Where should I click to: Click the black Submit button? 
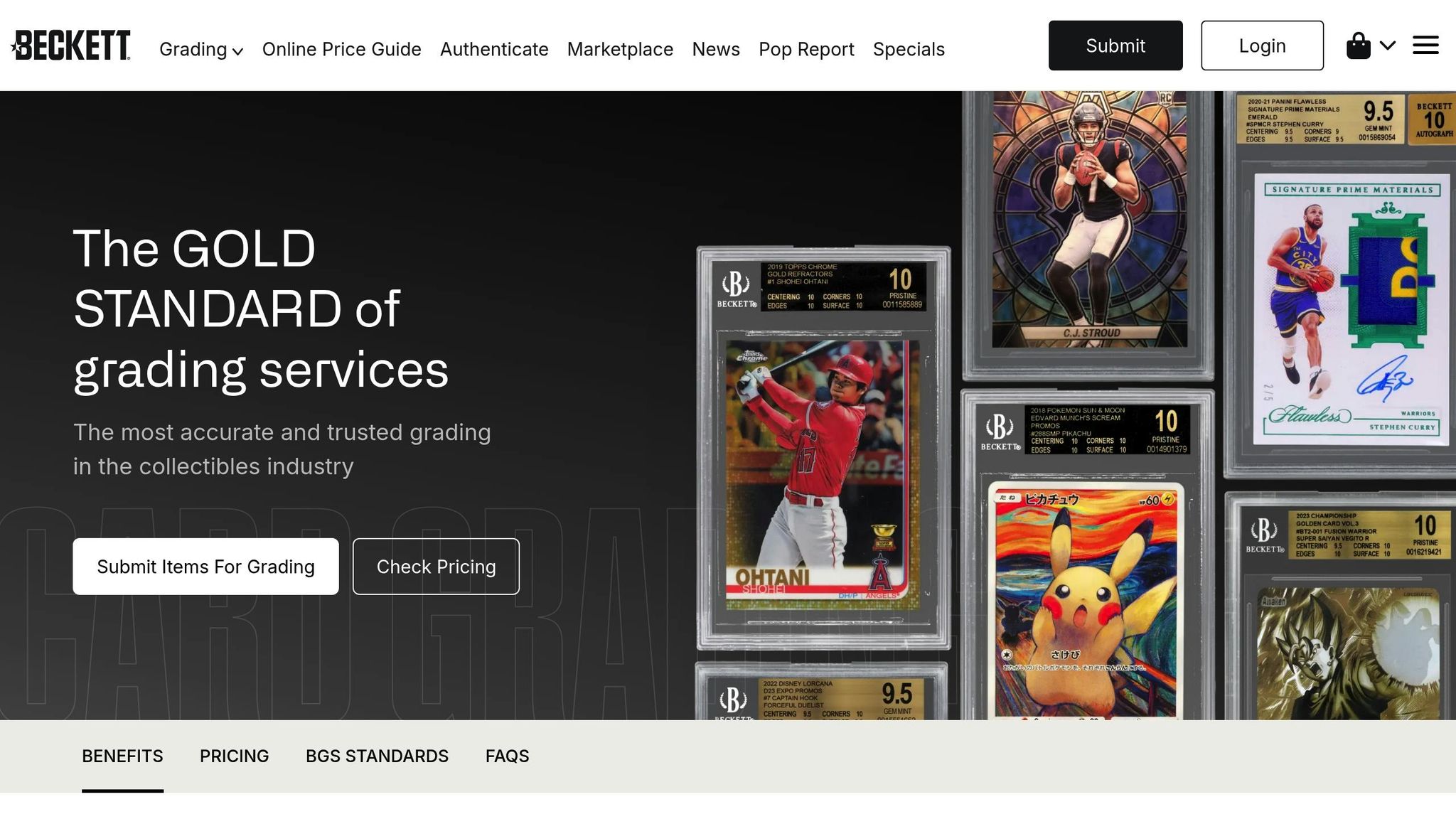coord(1115,45)
